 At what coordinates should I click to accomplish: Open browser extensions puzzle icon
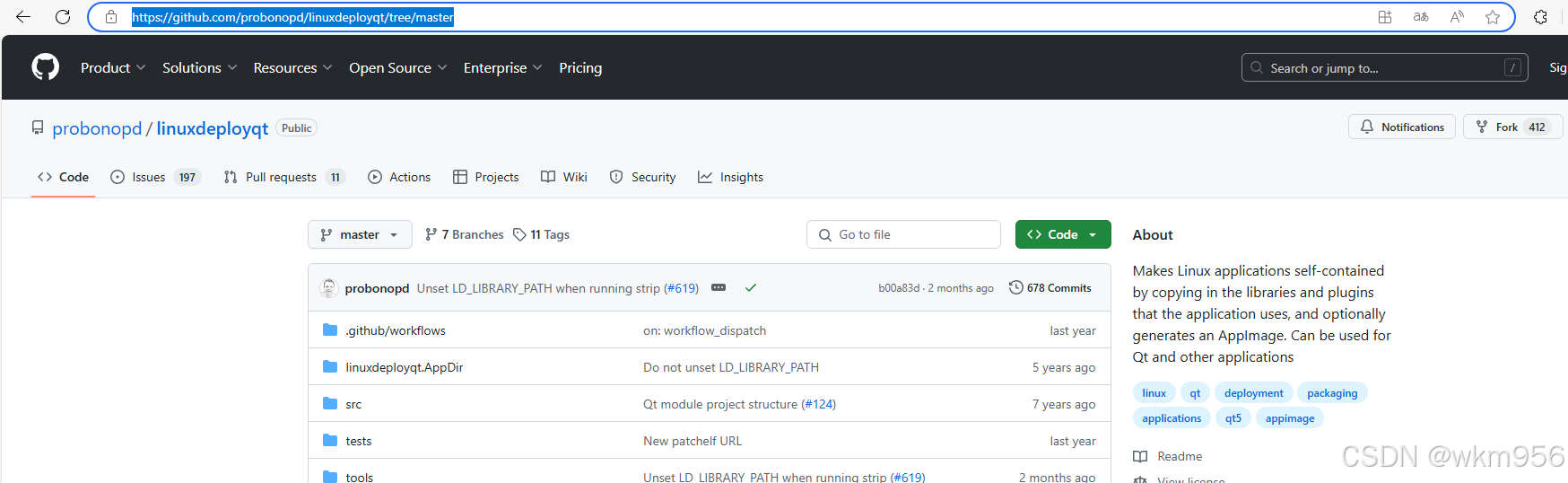tap(1540, 17)
